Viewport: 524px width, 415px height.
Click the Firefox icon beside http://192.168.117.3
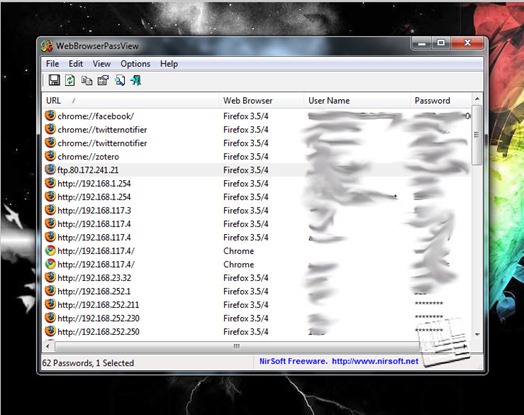[50, 210]
